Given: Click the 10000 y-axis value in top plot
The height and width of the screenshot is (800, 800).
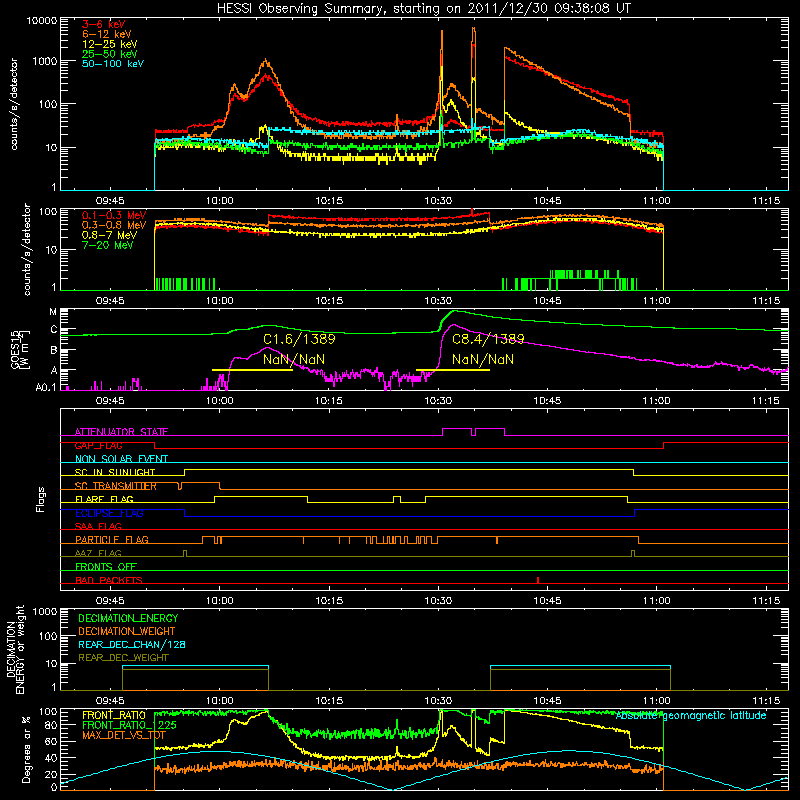Looking at the screenshot, I should click(x=42, y=20).
